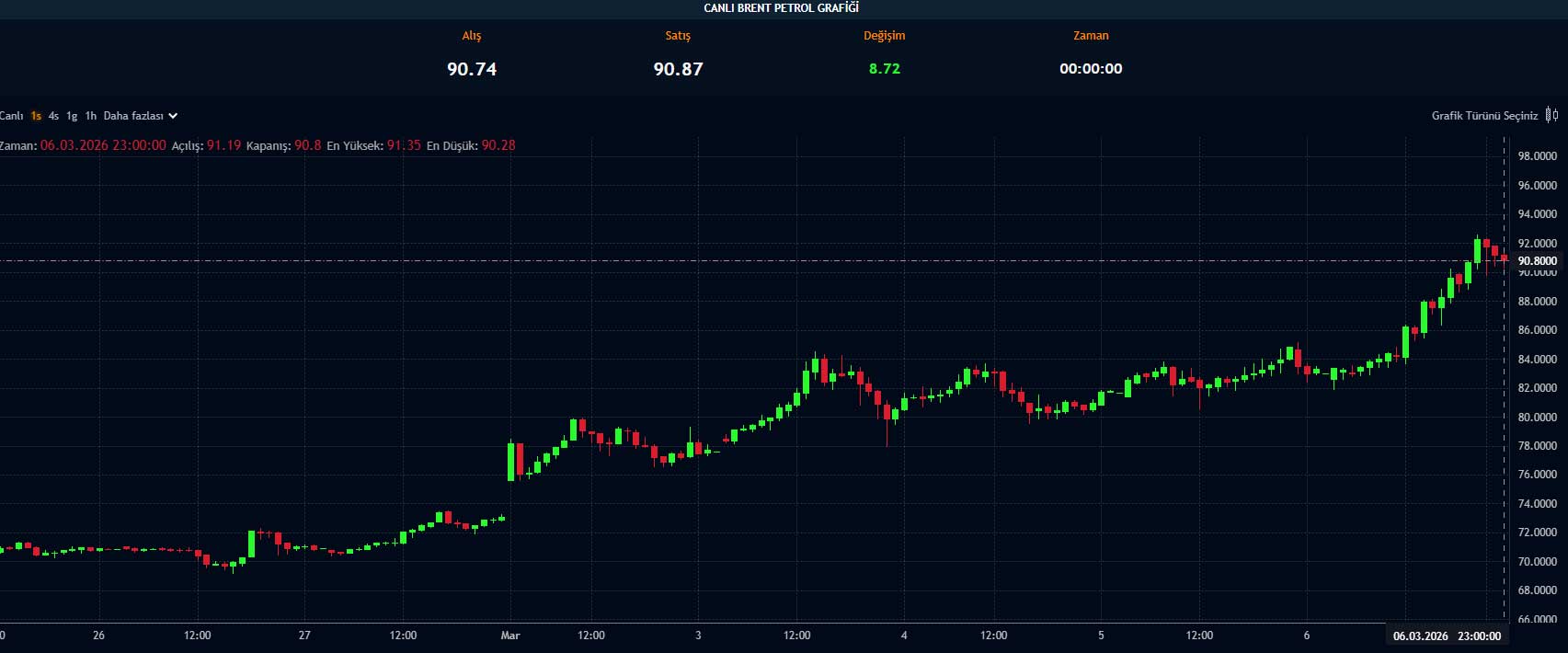
Task: Click the Satış price 90.87
Action: pyautogui.click(x=678, y=69)
